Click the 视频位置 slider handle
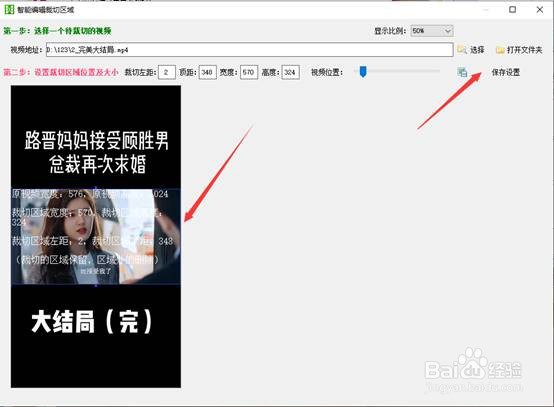Screen dimensions: 554x407 tap(363, 71)
